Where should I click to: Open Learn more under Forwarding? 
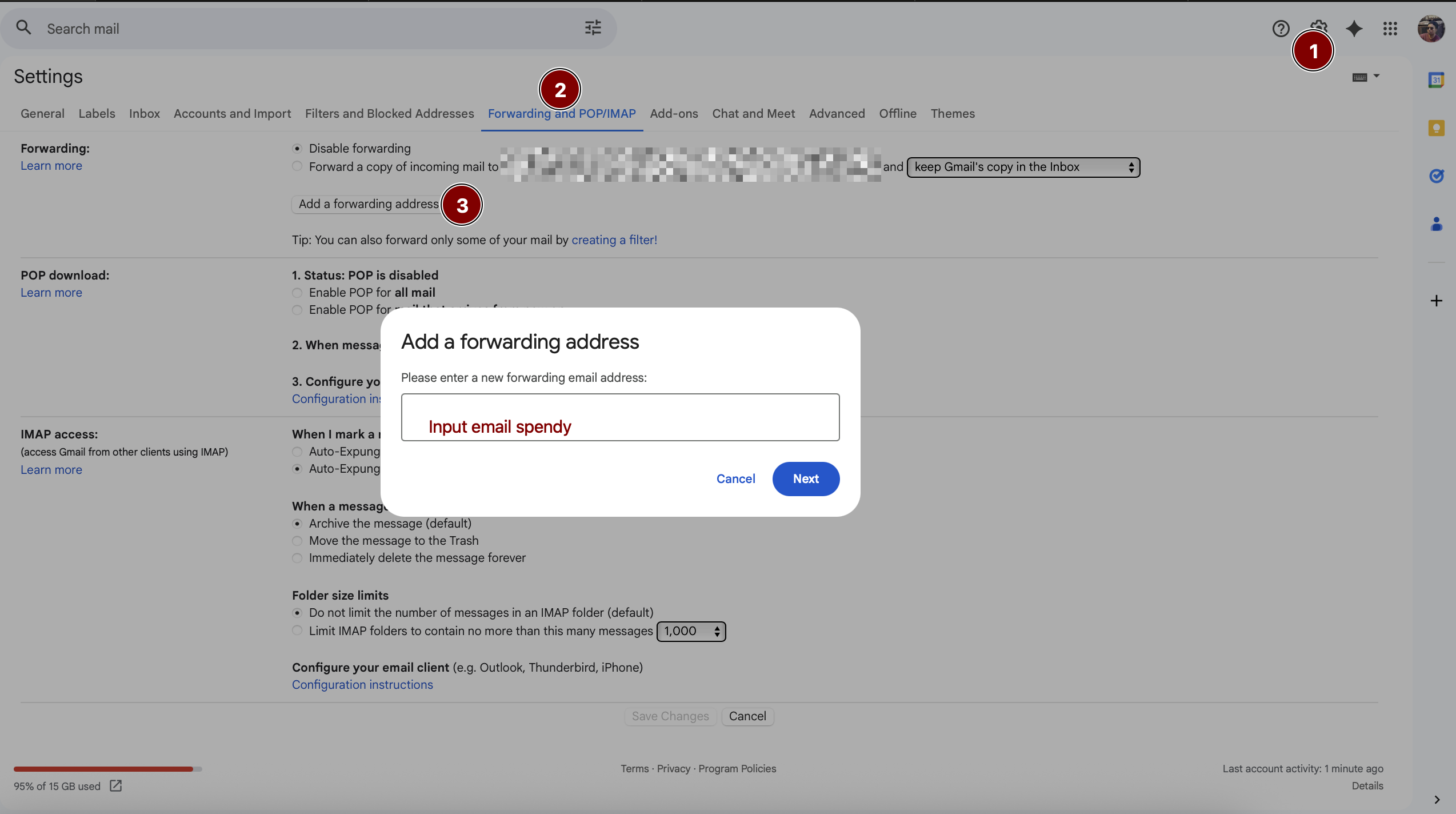51,166
